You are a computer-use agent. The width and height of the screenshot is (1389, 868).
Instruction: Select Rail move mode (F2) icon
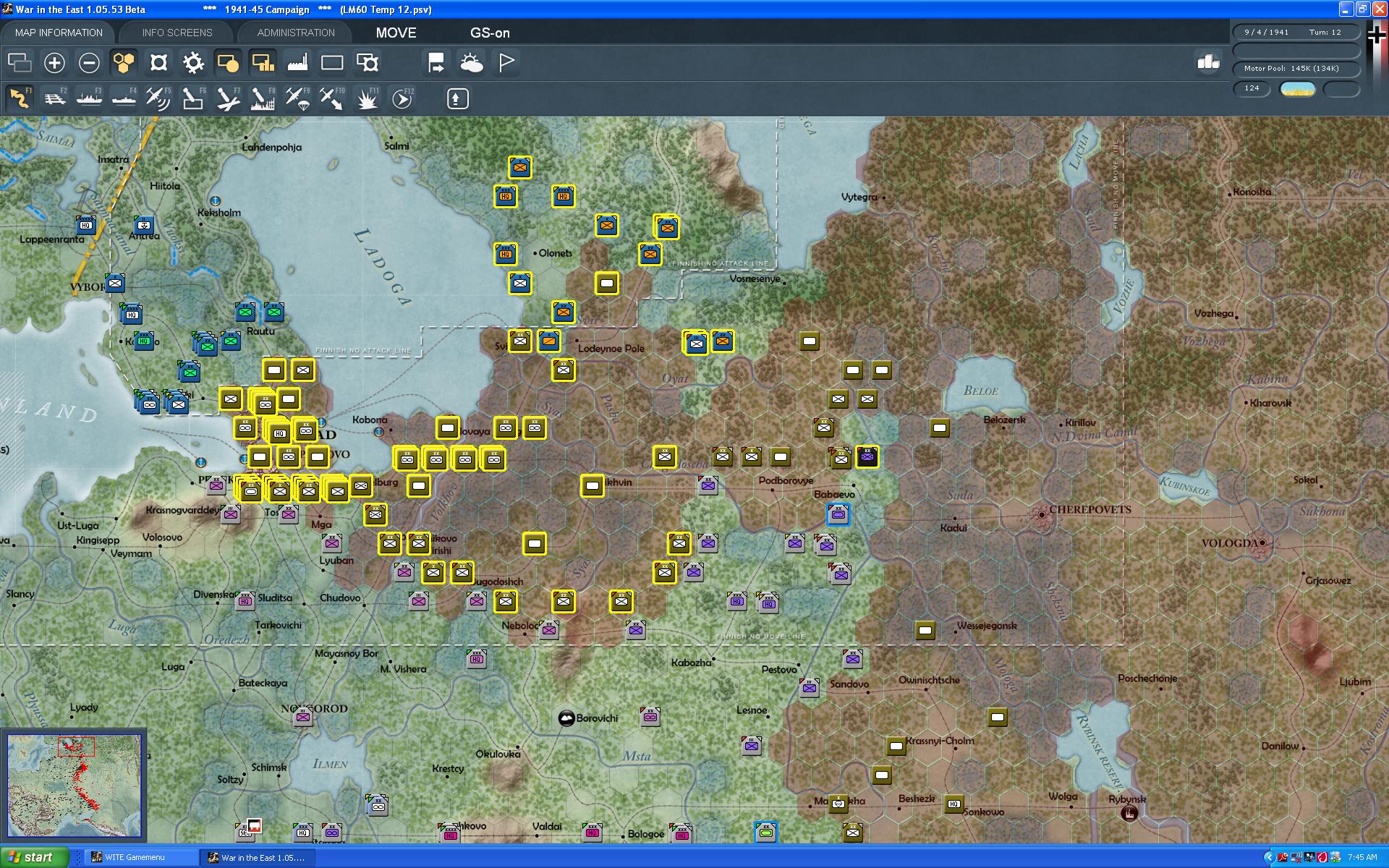[55, 98]
